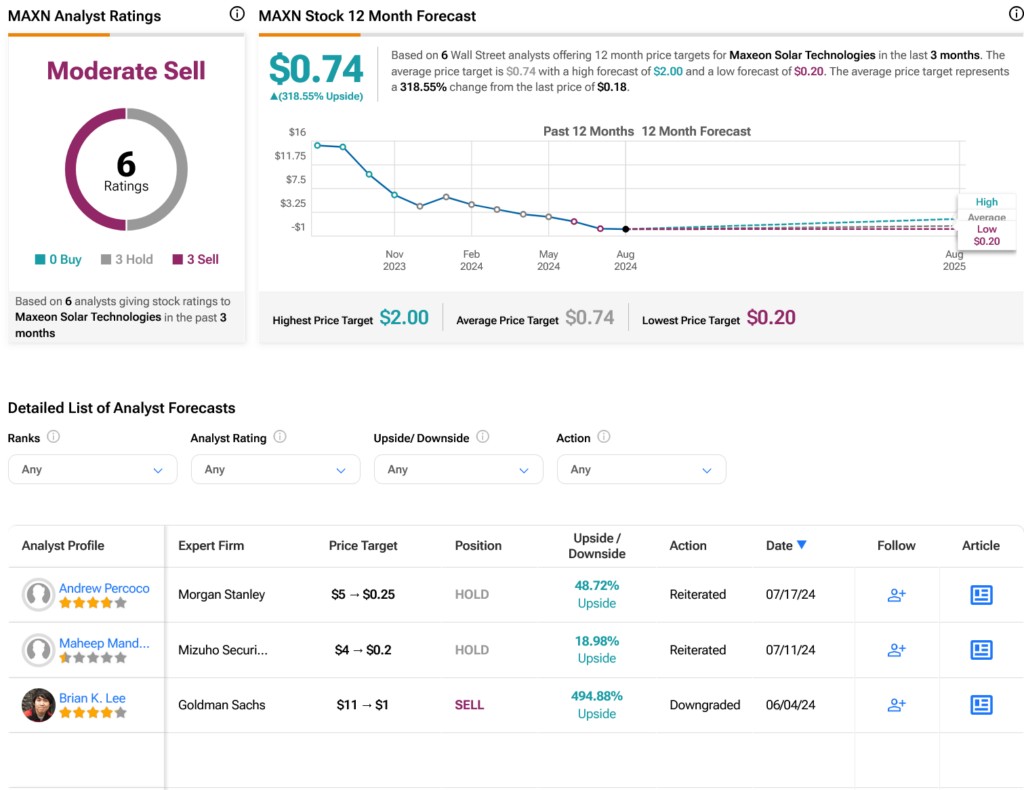This screenshot has width=1024, height=790.
Task: Expand the Analyst Rating dropdown
Action: pyautogui.click(x=275, y=469)
